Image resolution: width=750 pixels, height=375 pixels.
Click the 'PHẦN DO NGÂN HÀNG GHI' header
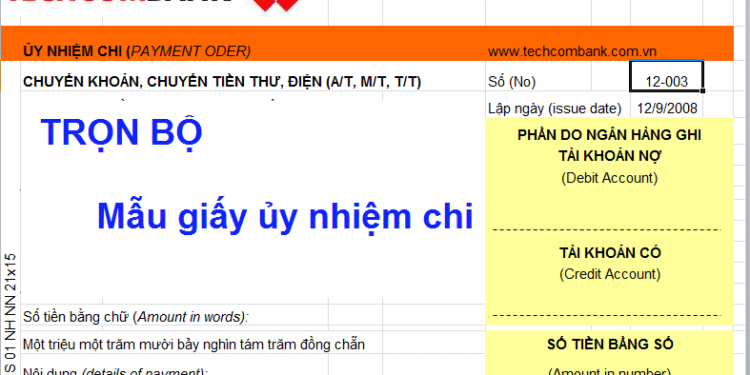tap(609, 135)
